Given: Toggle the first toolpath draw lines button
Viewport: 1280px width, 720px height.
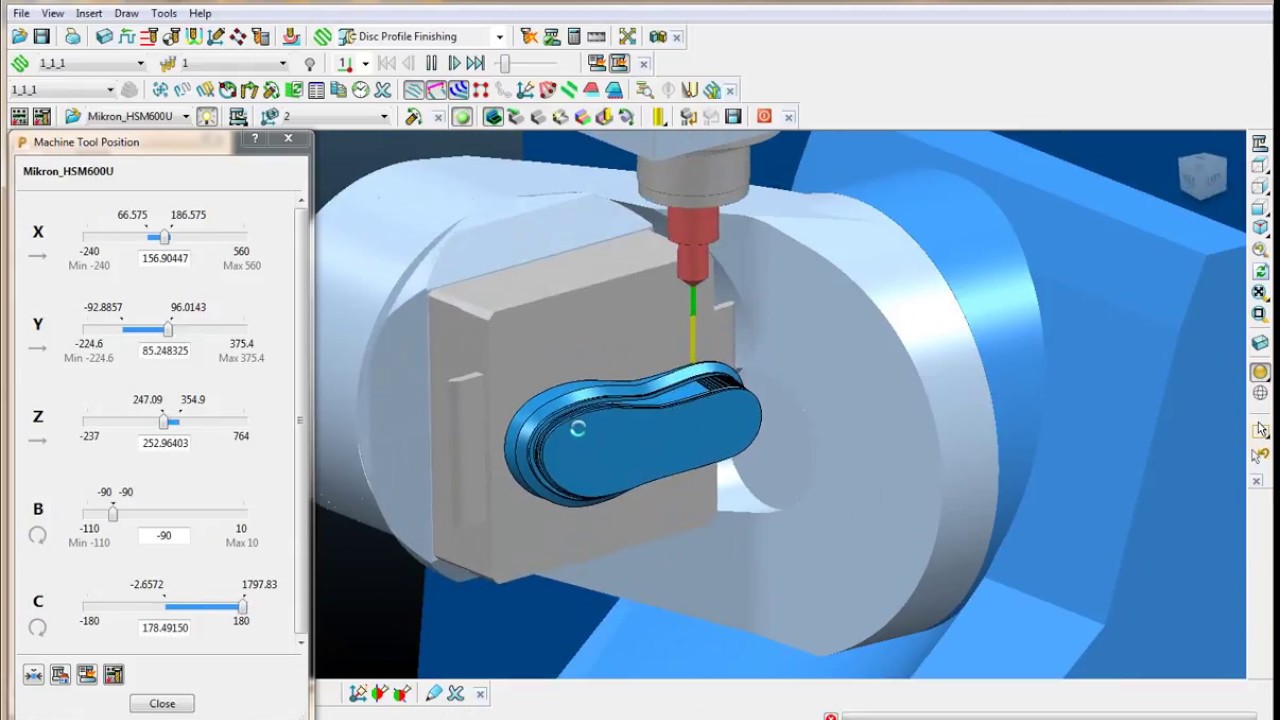Looking at the screenshot, I should coord(414,90).
